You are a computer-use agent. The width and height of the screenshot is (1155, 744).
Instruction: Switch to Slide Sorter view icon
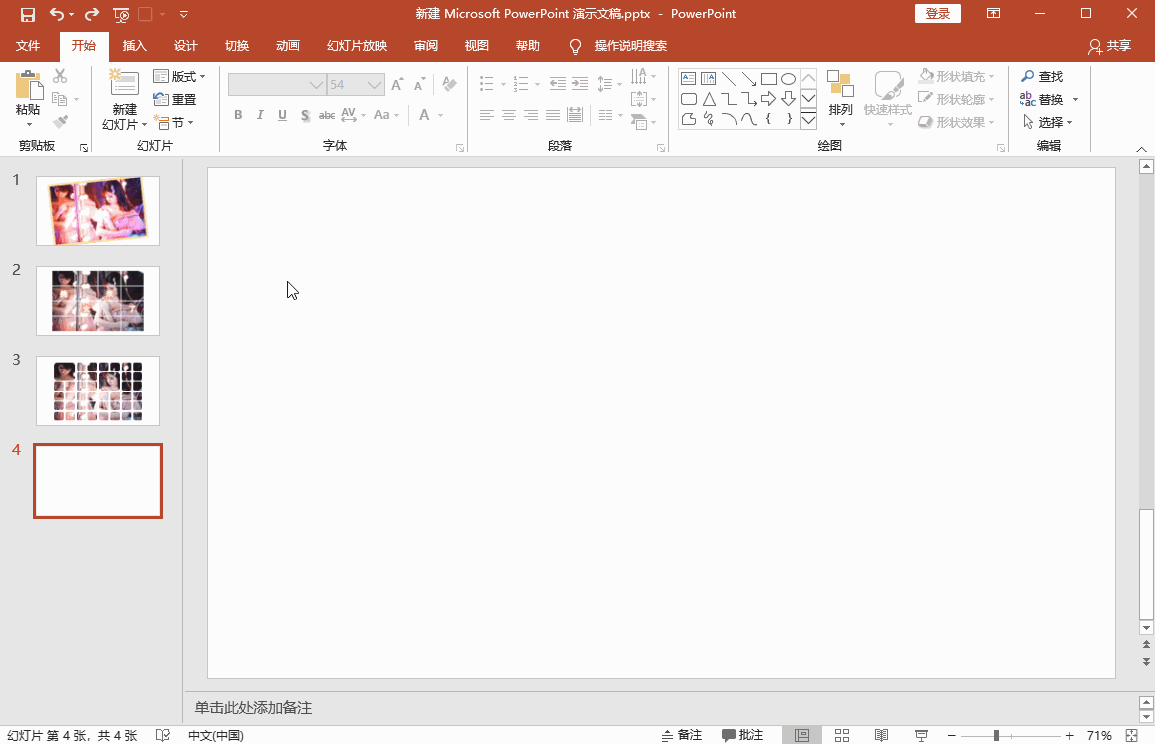842,735
